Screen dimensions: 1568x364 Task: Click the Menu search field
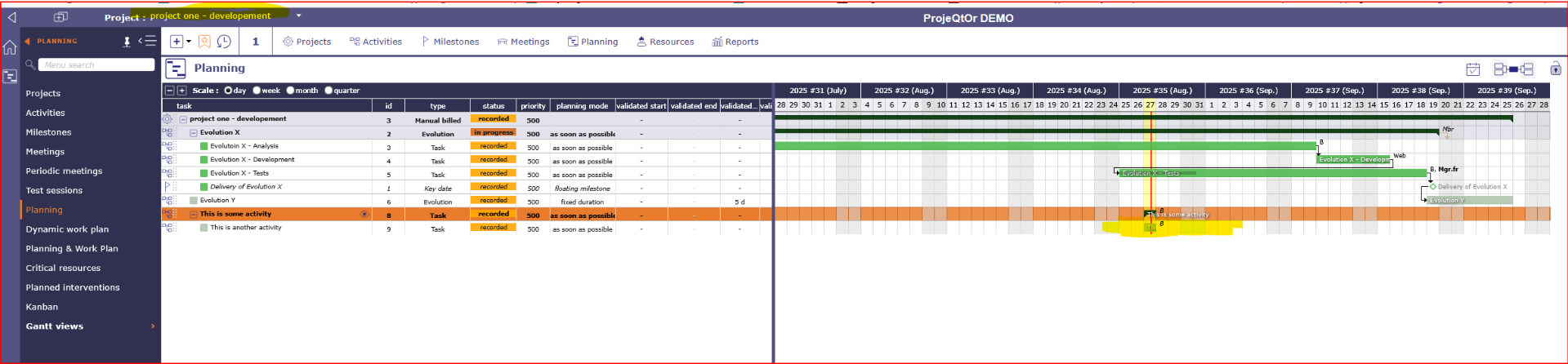[x=96, y=64]
